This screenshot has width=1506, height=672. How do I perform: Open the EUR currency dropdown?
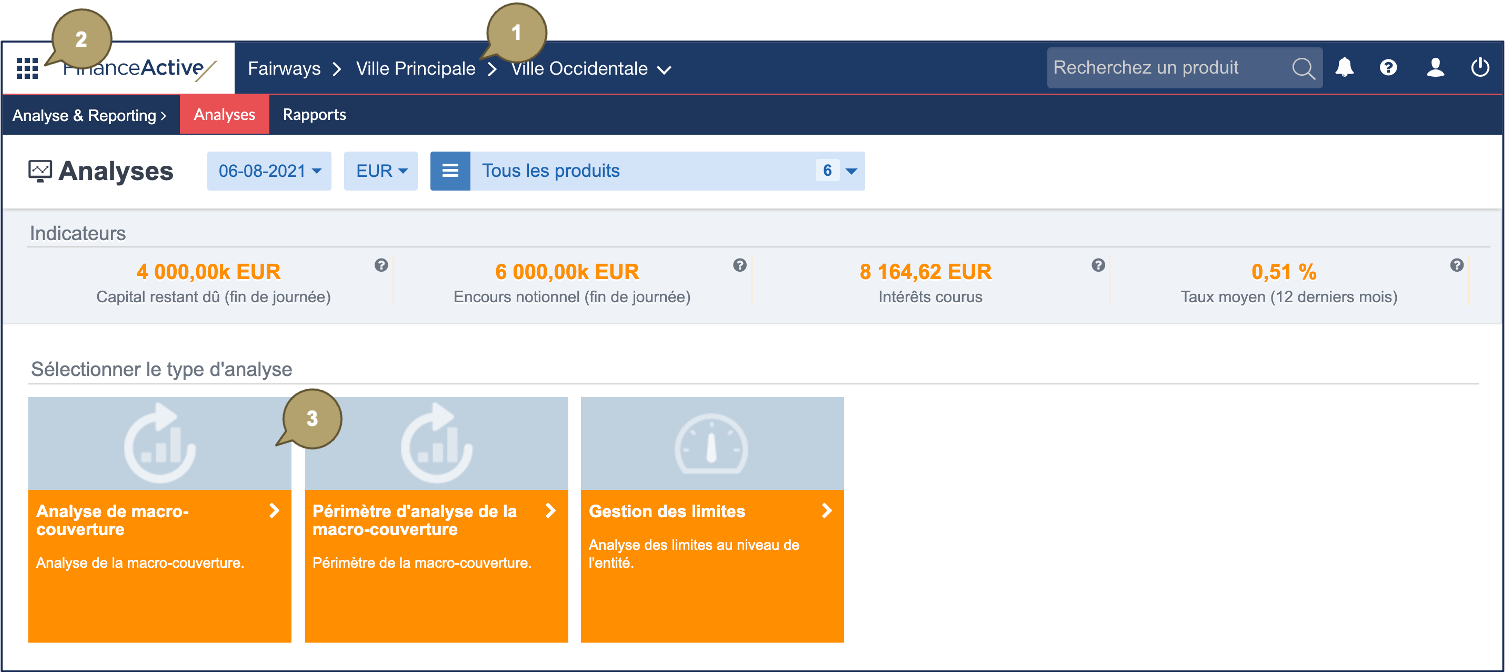381,171
